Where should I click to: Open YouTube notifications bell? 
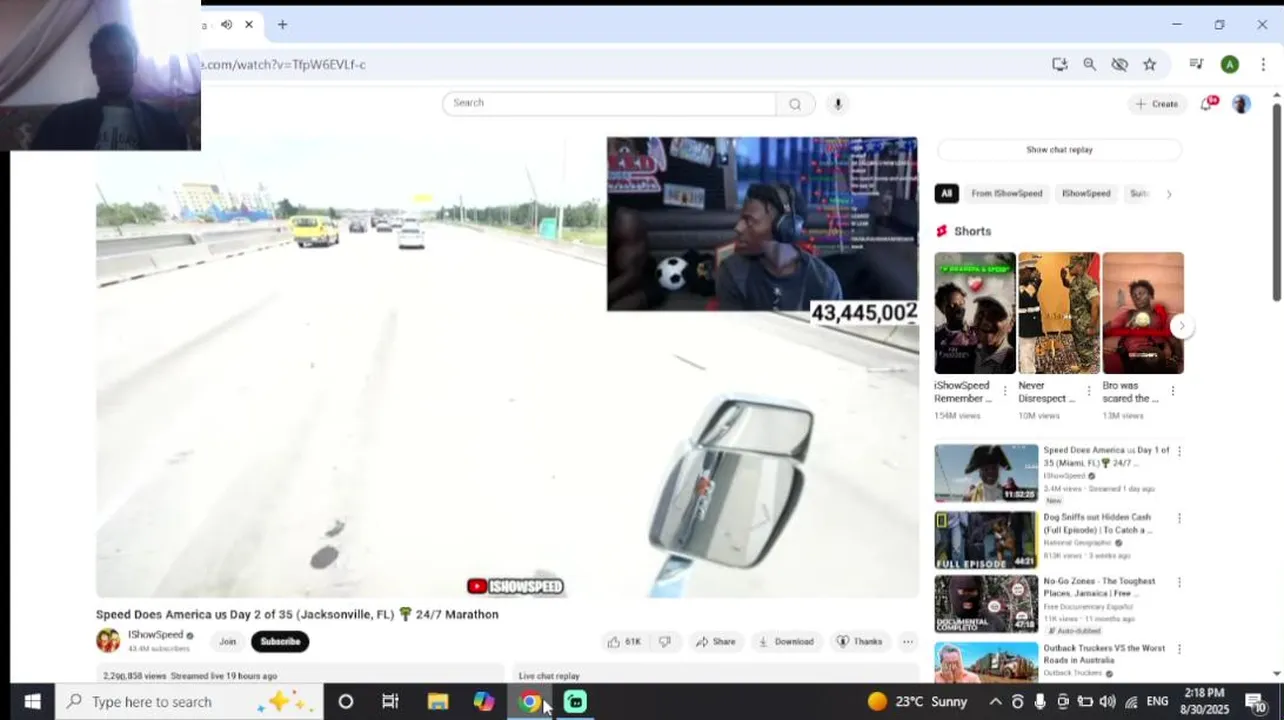[1208, 104]
